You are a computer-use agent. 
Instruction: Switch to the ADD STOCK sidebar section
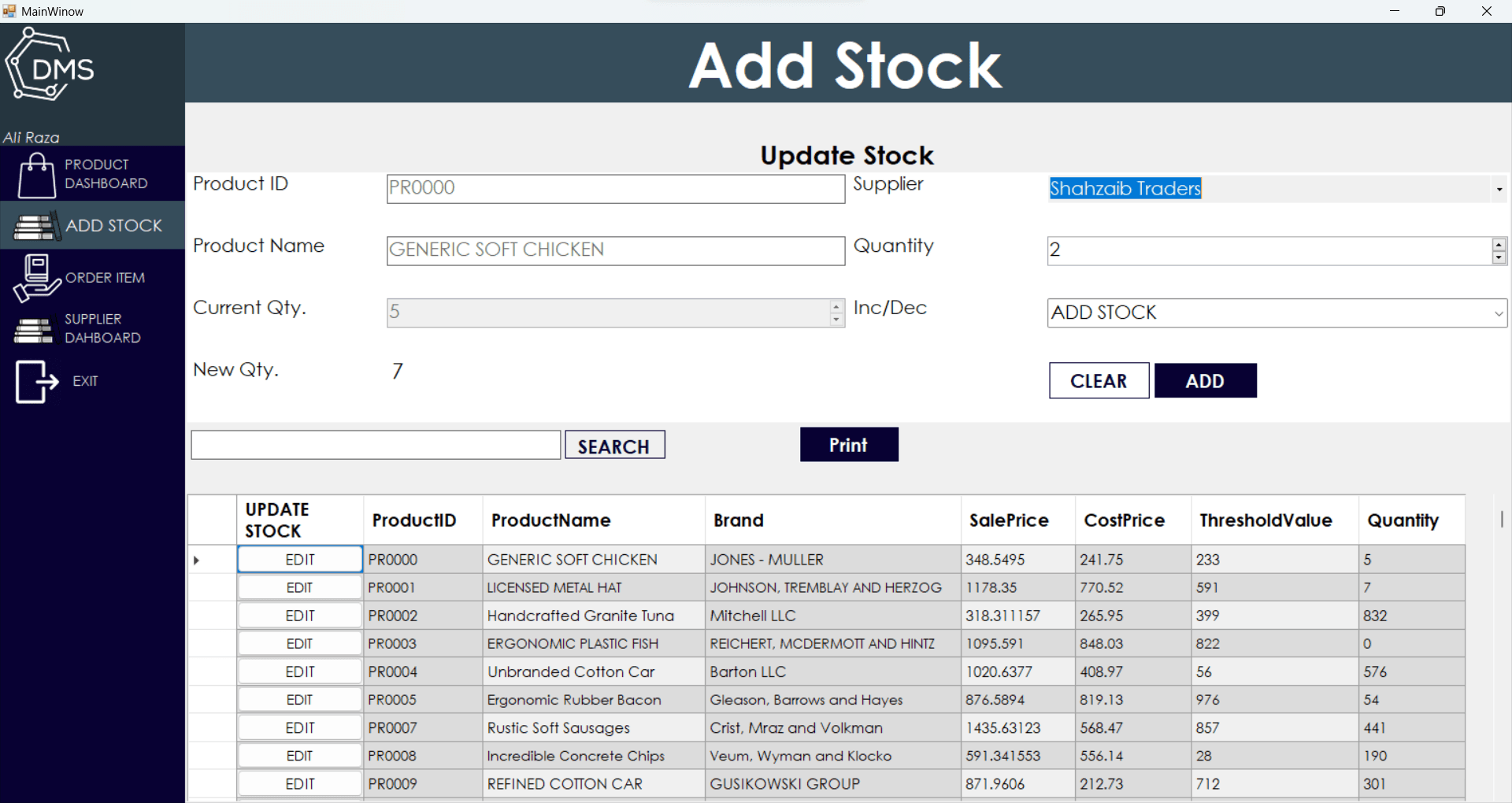pos(114,225)
